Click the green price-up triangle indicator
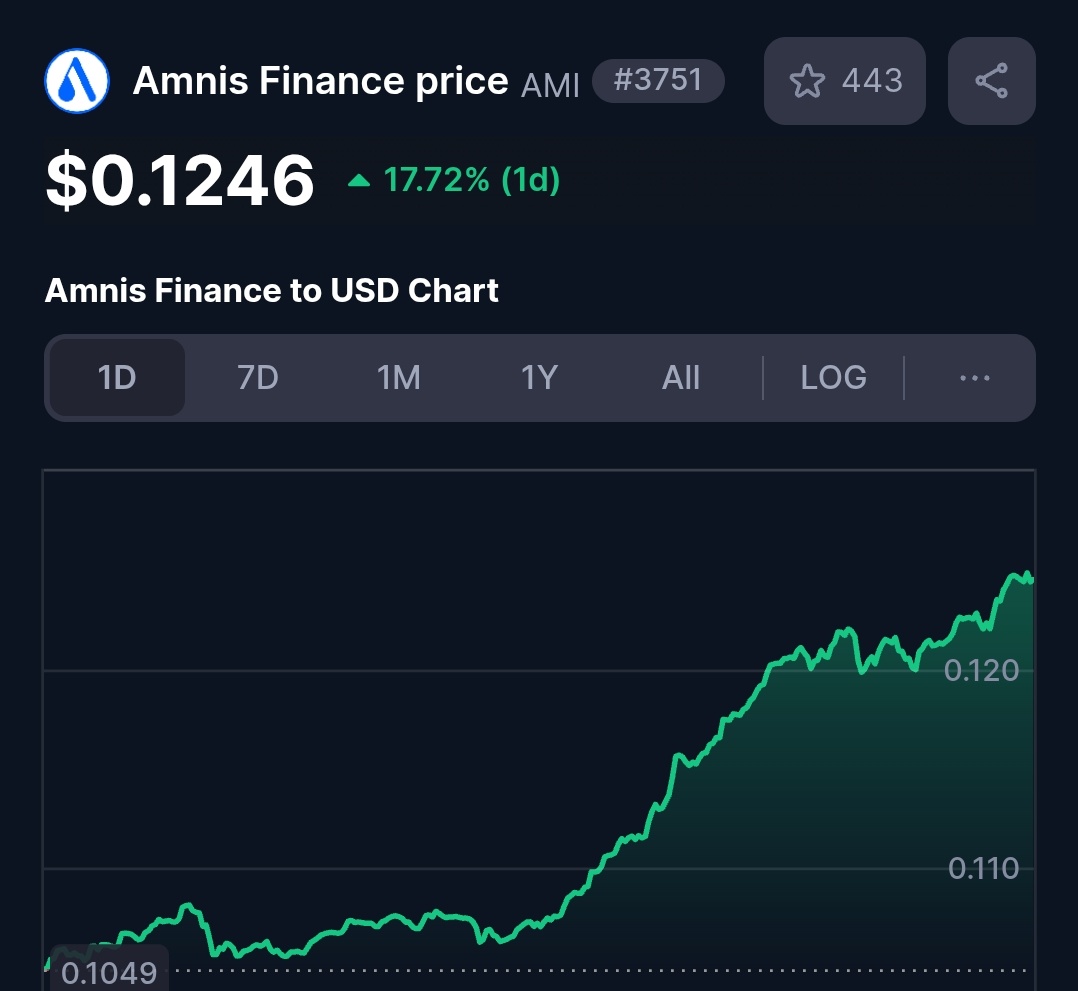This screenshot has height=991, width=1078. [359, 181]
